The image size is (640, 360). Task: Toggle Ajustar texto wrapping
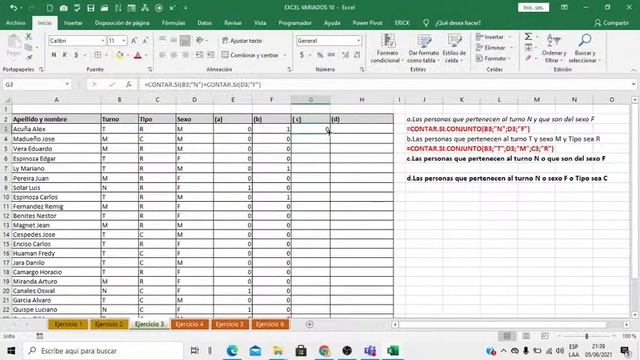coord(242,41)
